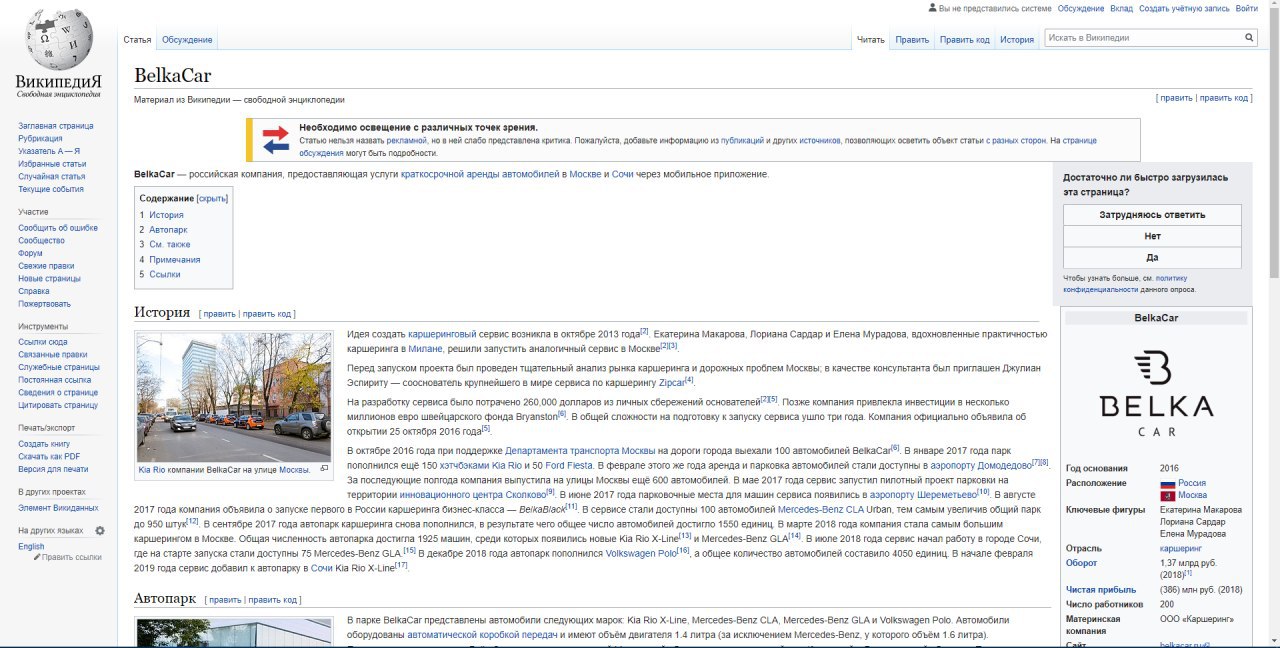Open Цитировать страницу tool link
This screenshot has height=648, width=1280.
(x=58, y=405)
